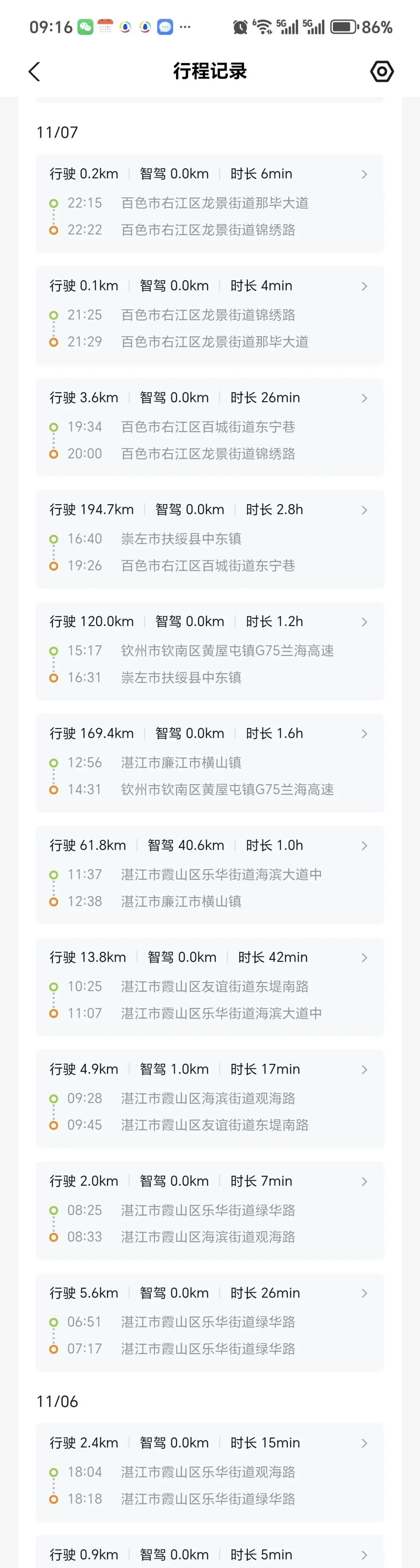Tap the 11/07 date header
420x1568 pixels.
[57, 133]
